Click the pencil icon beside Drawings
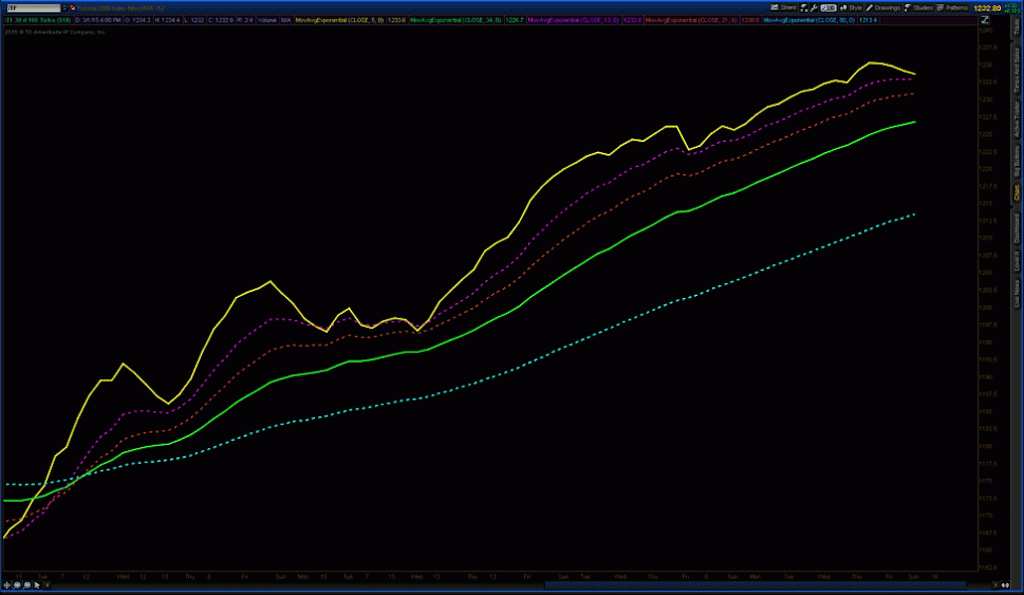 coord(869,8)
